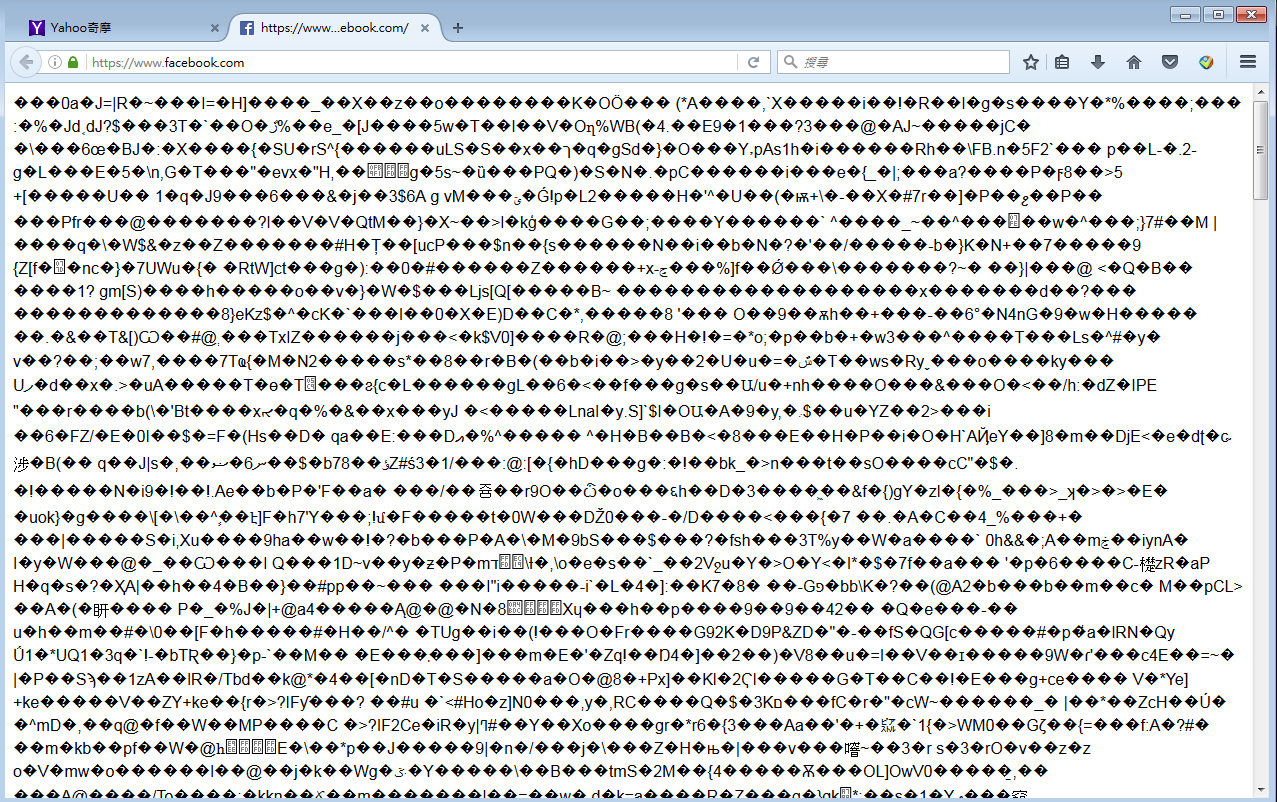Image resolution: width=1277 pixels, height=802 pixels.
Task: Close the browser window
Action: click(1250, 14)
